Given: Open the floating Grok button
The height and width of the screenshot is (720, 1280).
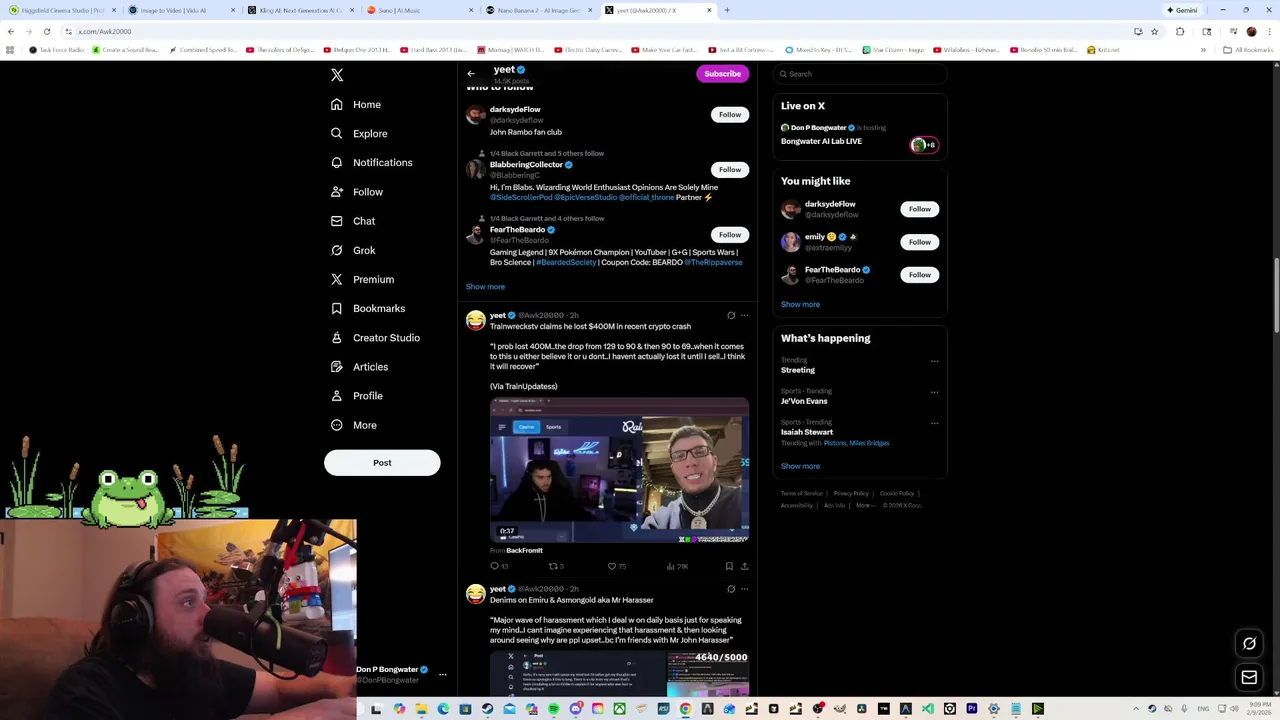Looking at the screenshot, I should click(1249, 643).
